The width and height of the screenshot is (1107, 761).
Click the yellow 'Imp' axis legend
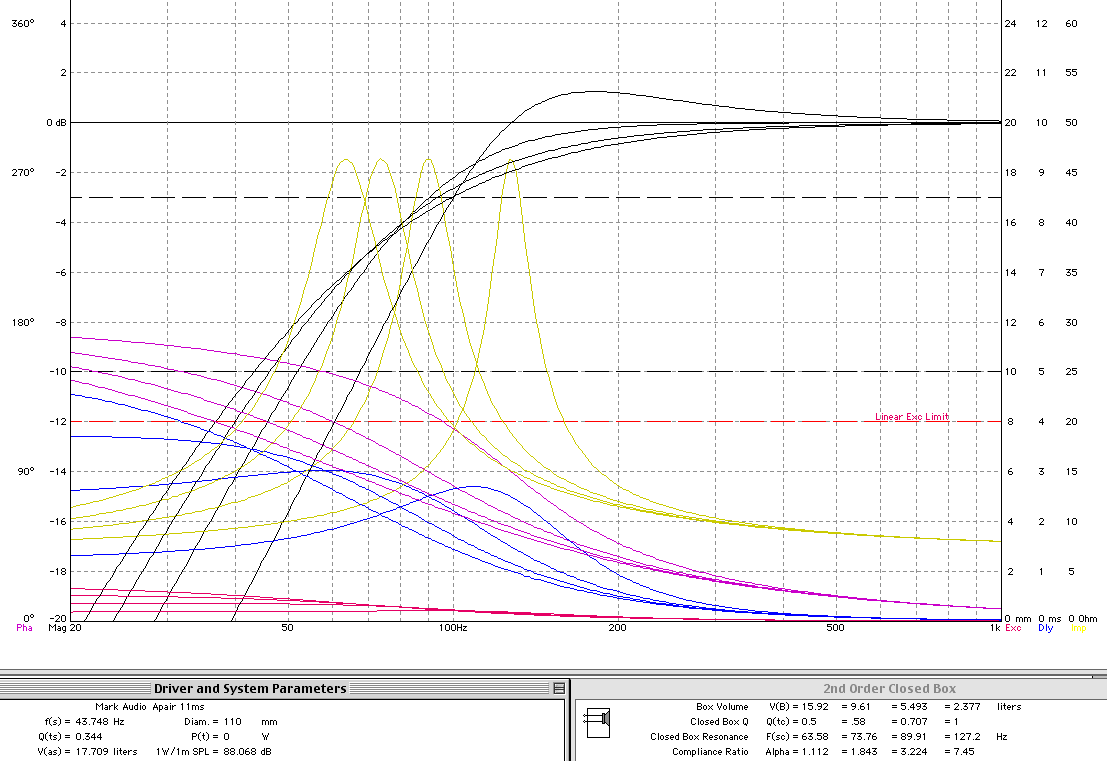click(1078, 628)
